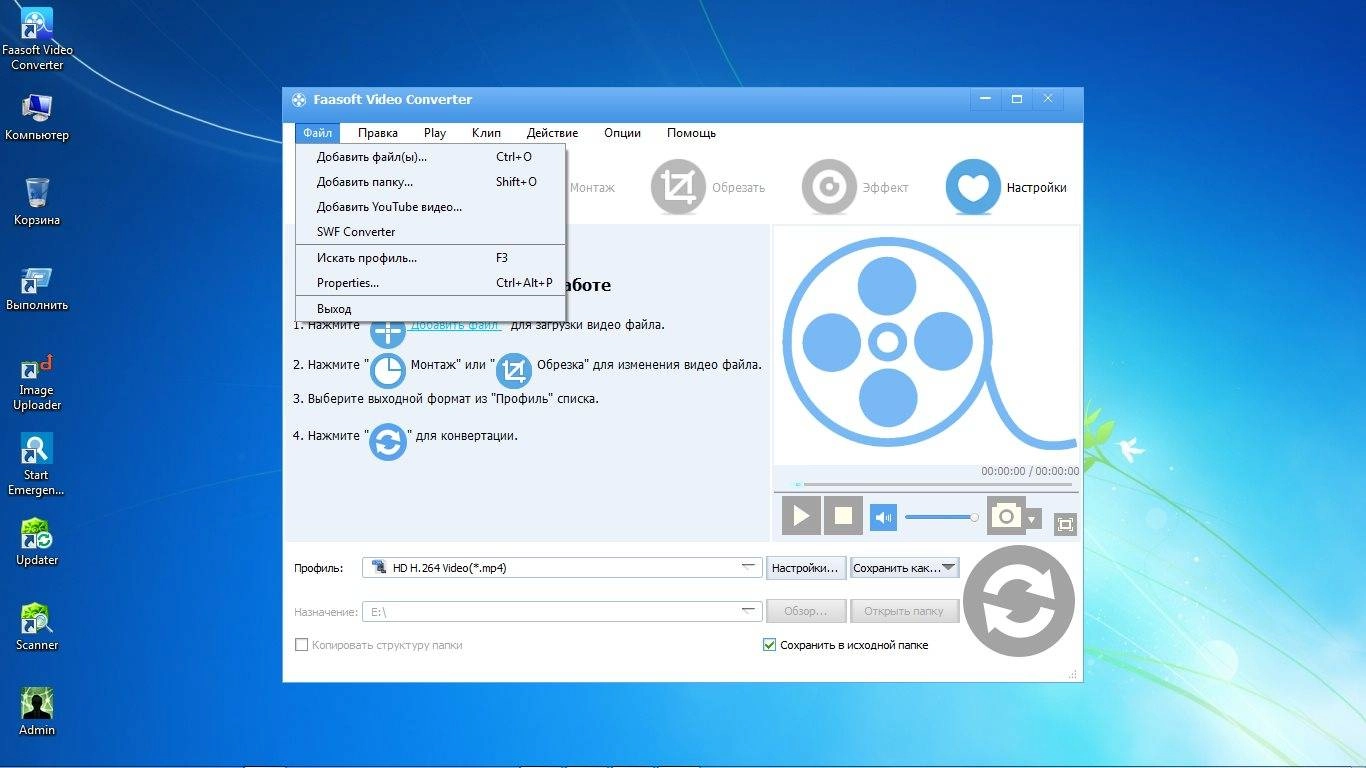Open the Действие menu
The height and width of the screenshot is (768, 1366).
pos(552,133)
